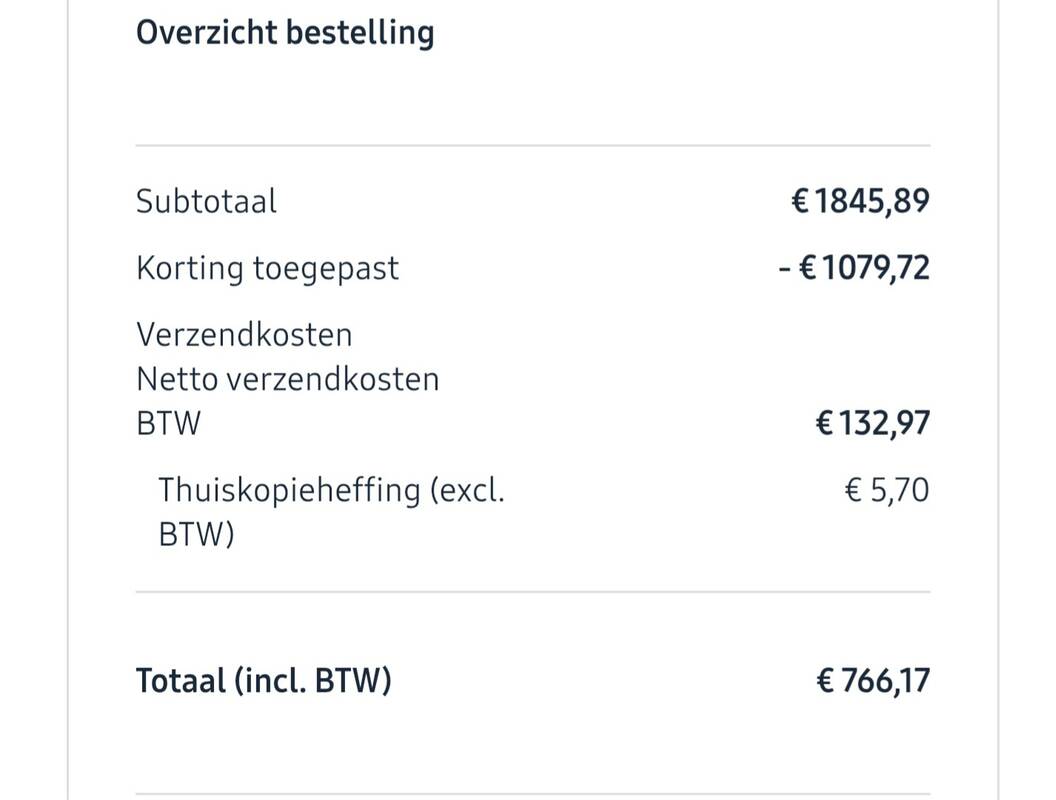Click the divider line above Subtotaal
1056x800 pixels.
[x=533, y=145]
